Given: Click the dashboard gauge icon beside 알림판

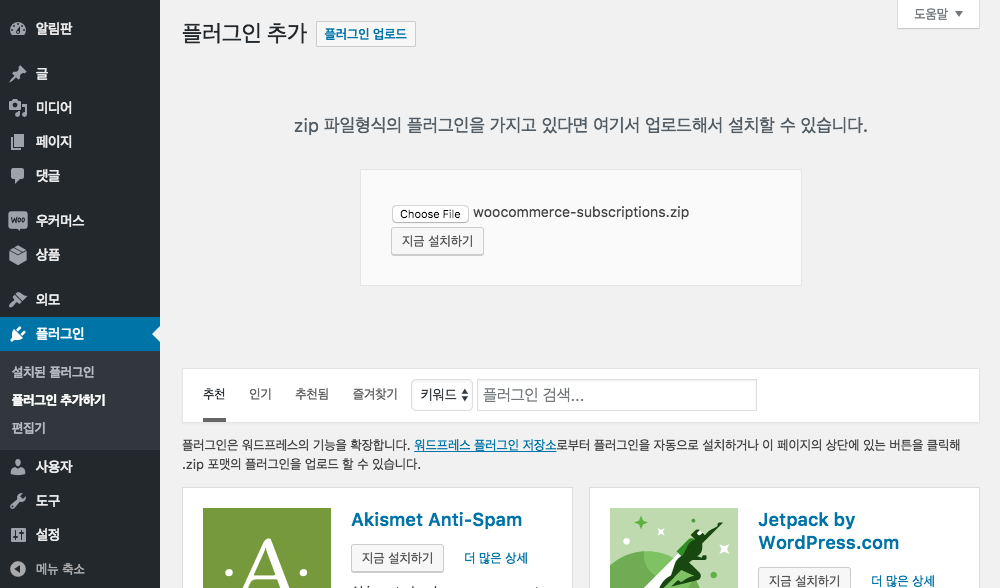Looking at the screenshot, I should click(x=17, y=29).
